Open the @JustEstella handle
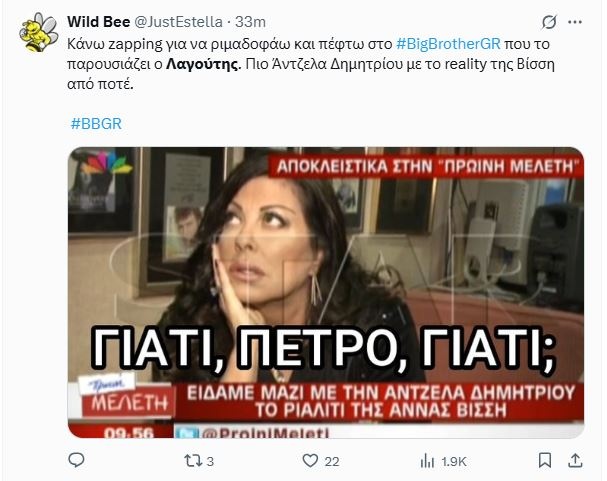607x481 pixels. (x=178, y=22)
